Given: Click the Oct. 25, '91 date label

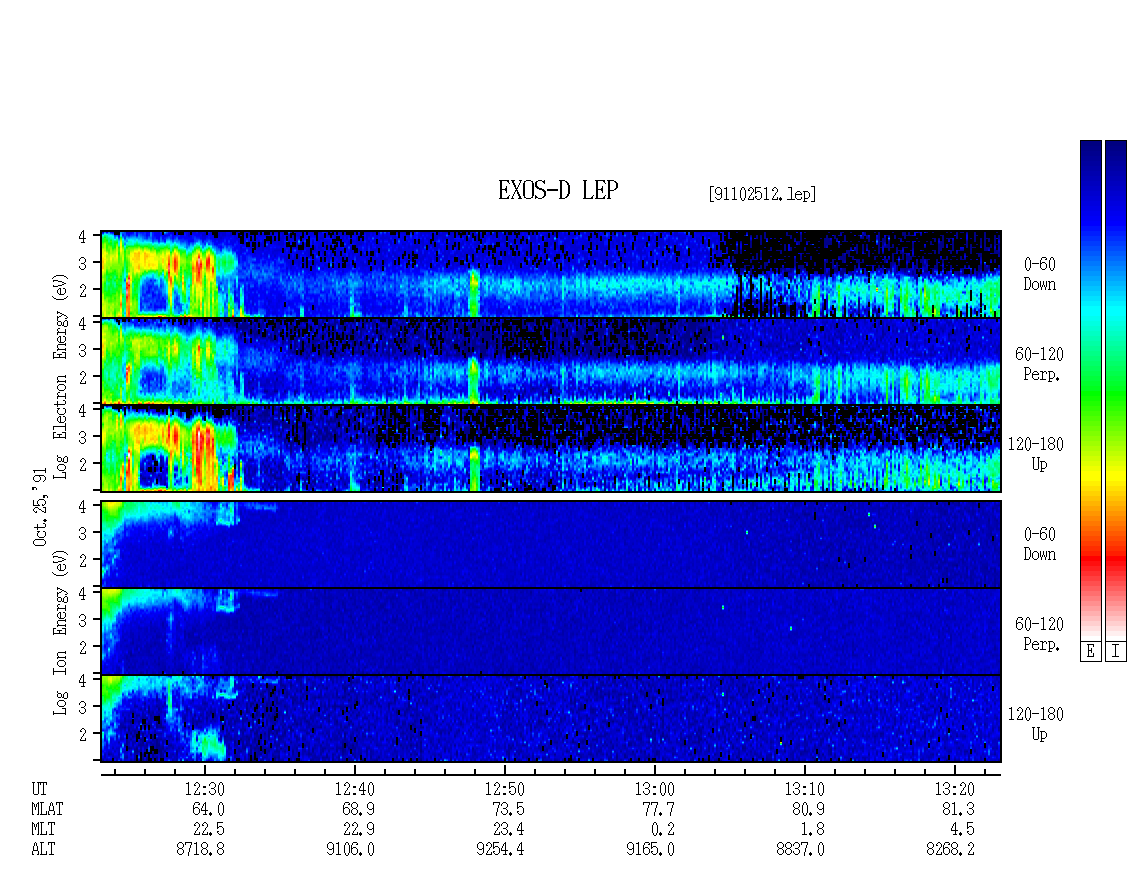Looking at the screenshot, I should pos(40,507).
